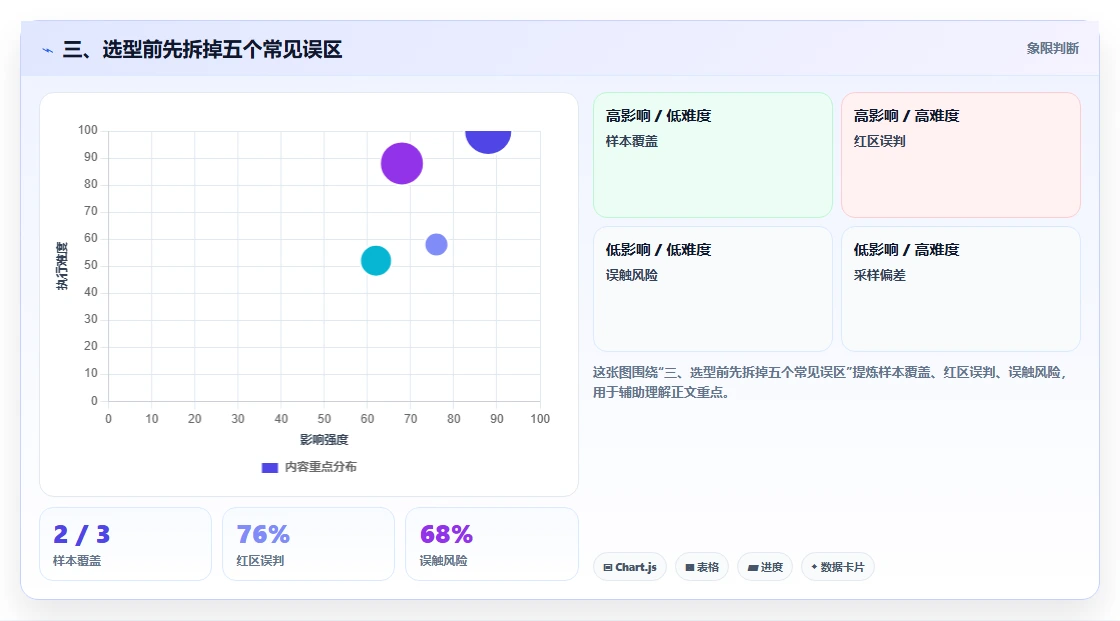The width and height of the screenshot is (1120, 621).
Task: Select the 高影响 / 高难度 quadrant card
Action: tap(961, 155)
